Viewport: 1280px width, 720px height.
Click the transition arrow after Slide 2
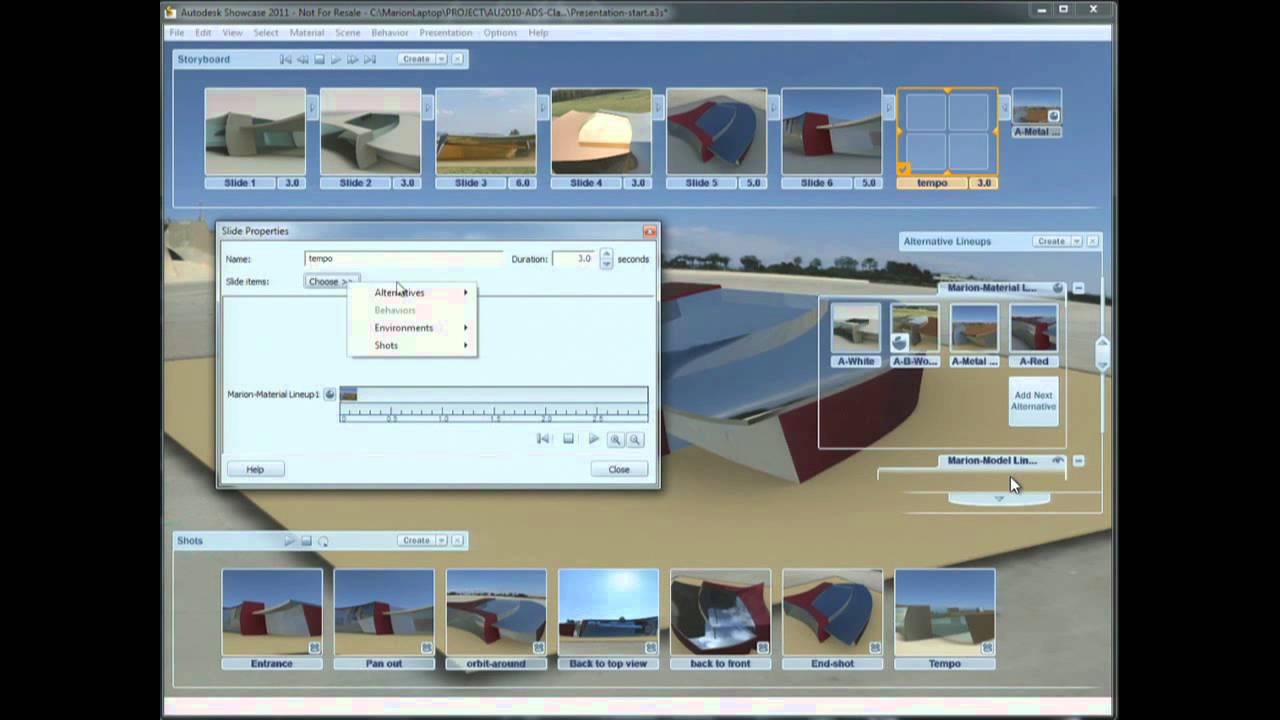(428, 107)
